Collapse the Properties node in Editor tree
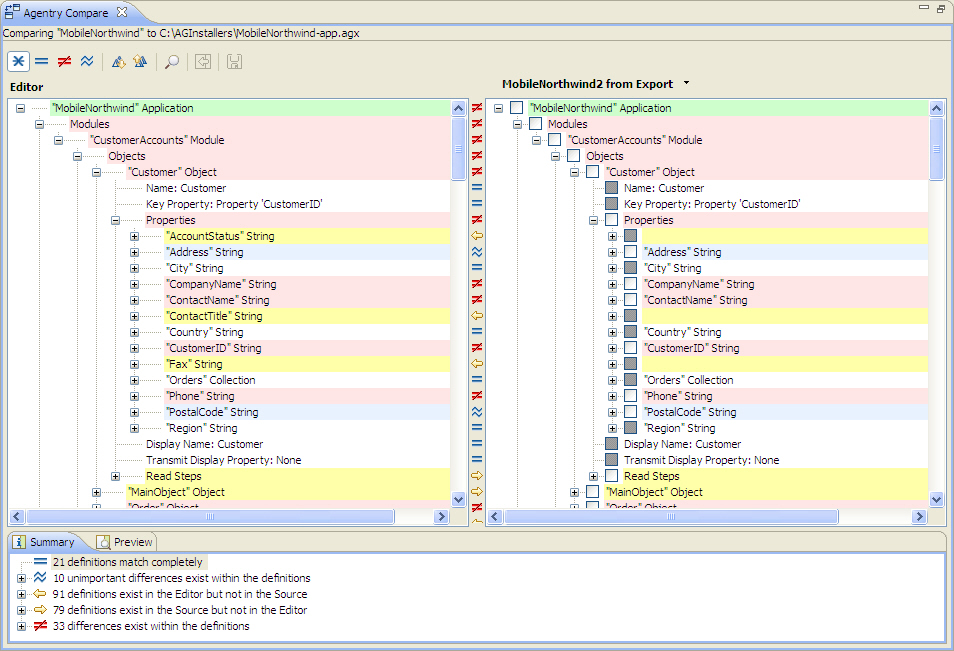 116,220
